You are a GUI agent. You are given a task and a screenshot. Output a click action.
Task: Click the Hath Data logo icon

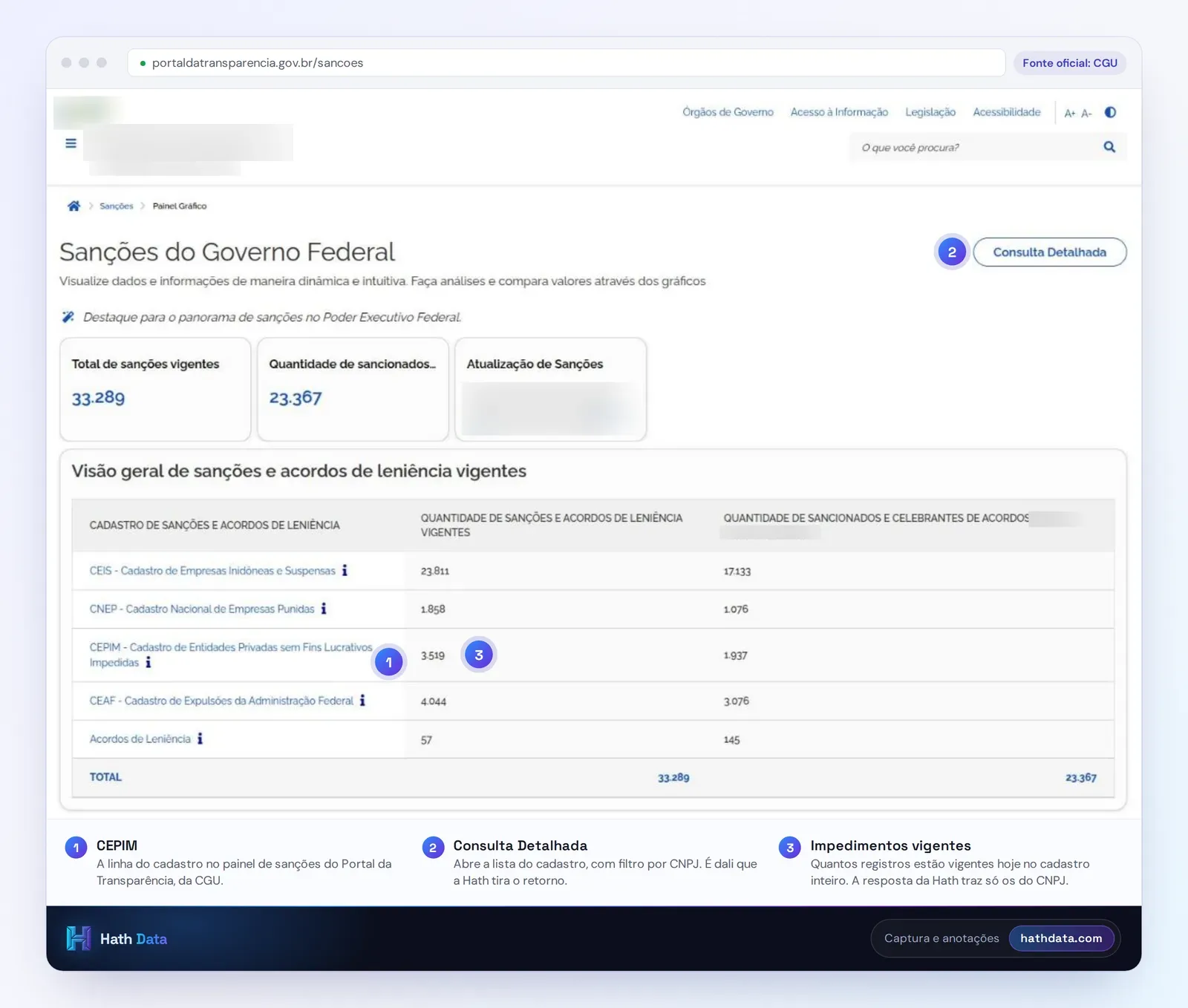78,938
